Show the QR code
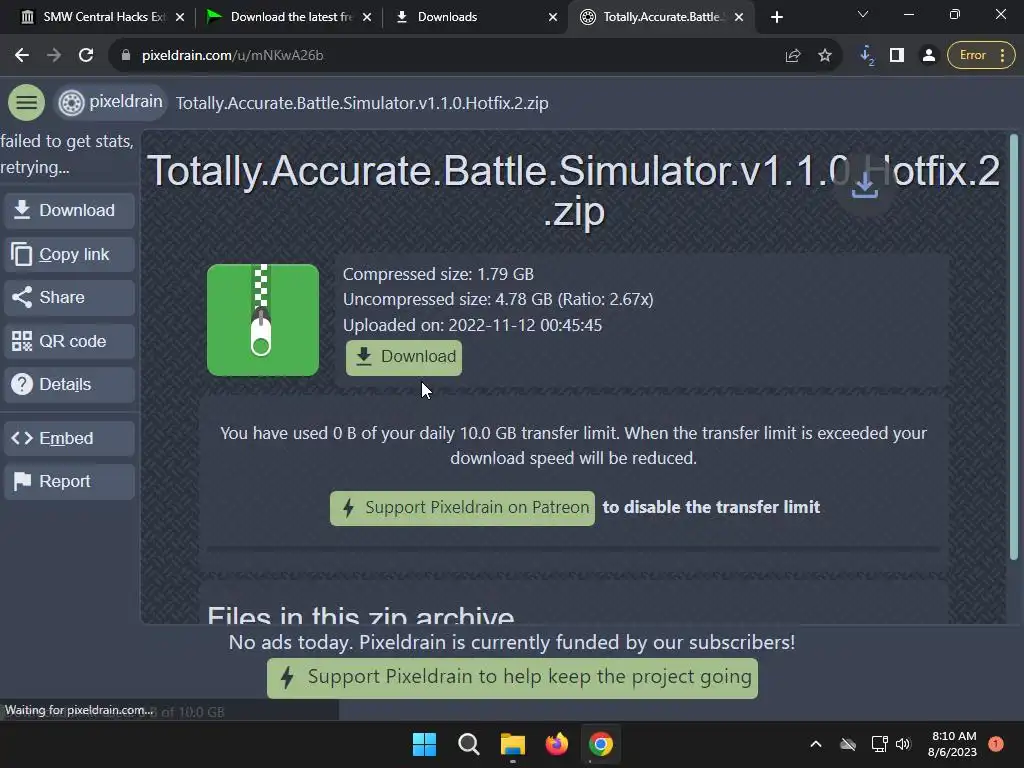 tap(69, 341)
